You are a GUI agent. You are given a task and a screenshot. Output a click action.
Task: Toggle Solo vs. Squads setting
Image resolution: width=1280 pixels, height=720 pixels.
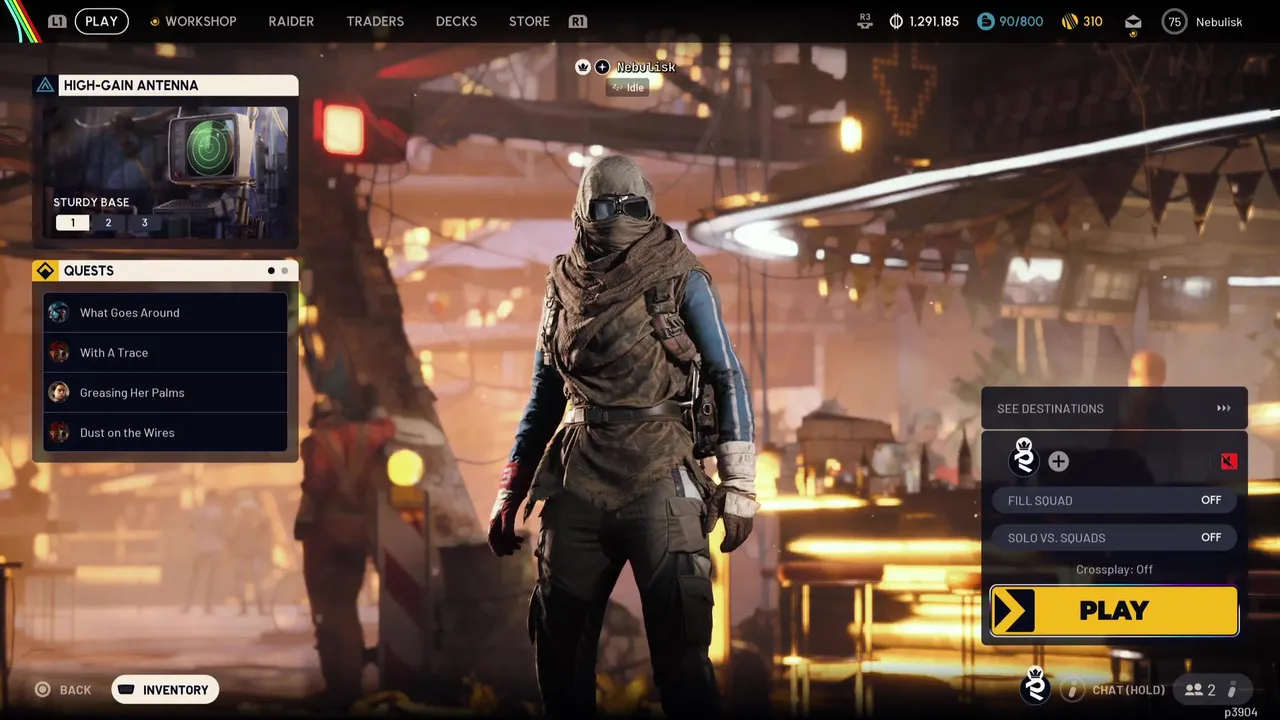tap(1114, 537)
